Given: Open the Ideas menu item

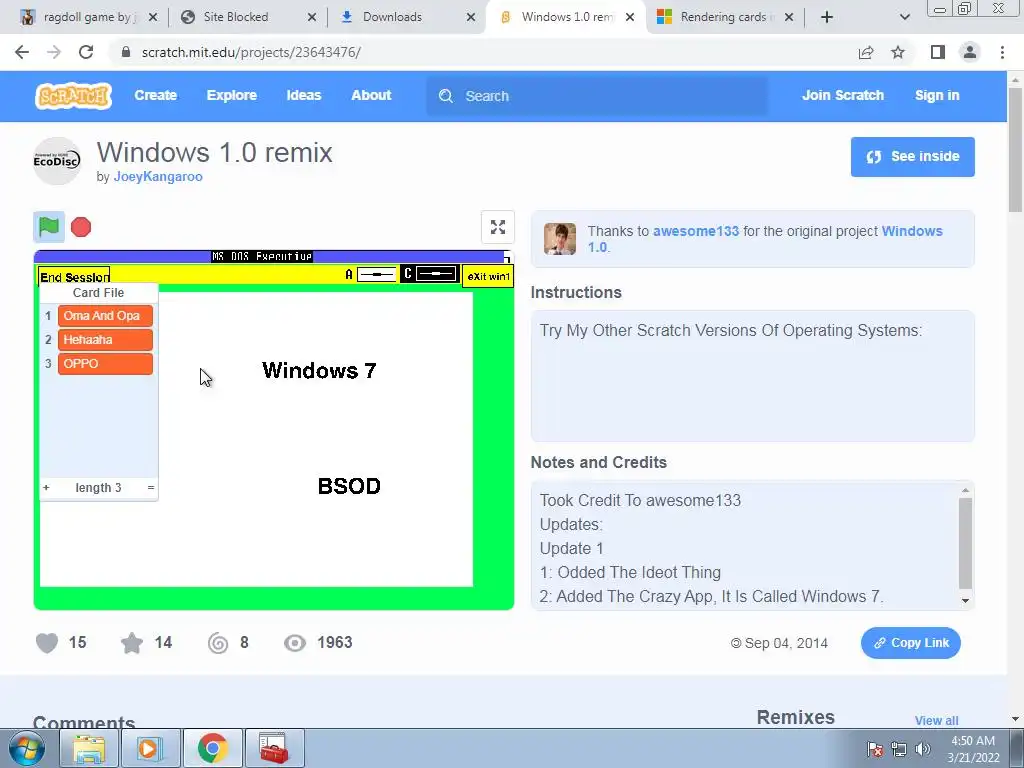Looking at the screenshot, I should [304, 95].
